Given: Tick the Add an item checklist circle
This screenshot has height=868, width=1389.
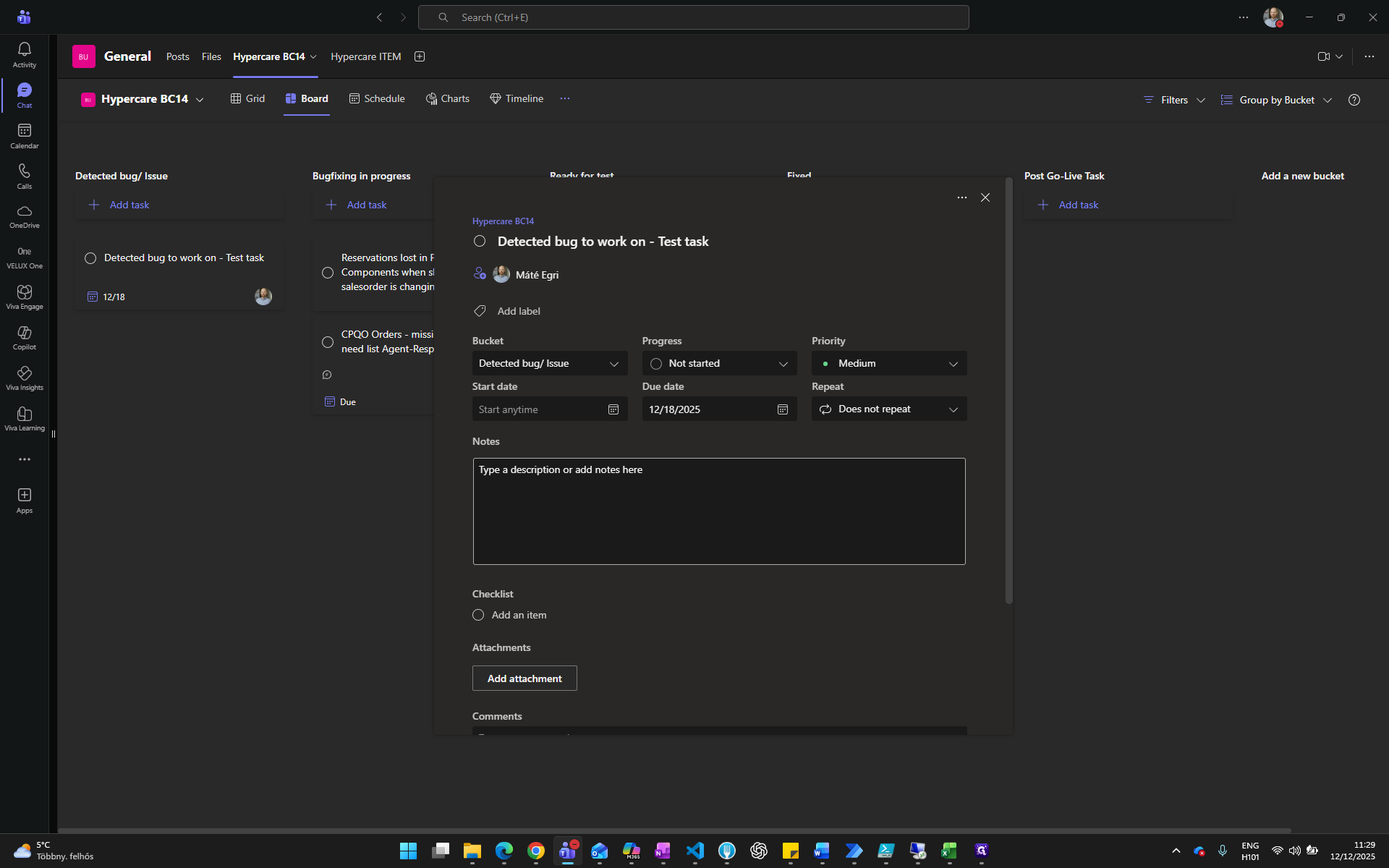Looking at the screenshot, I should coord(478,615).
